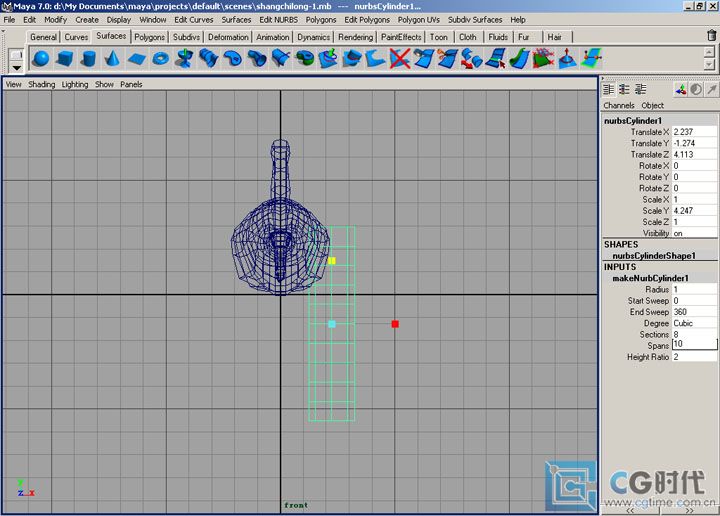The height and width of the screenshot is (516, 720).
Task: Show the Channel Box only layout icon
Action: tap(608, 89)
